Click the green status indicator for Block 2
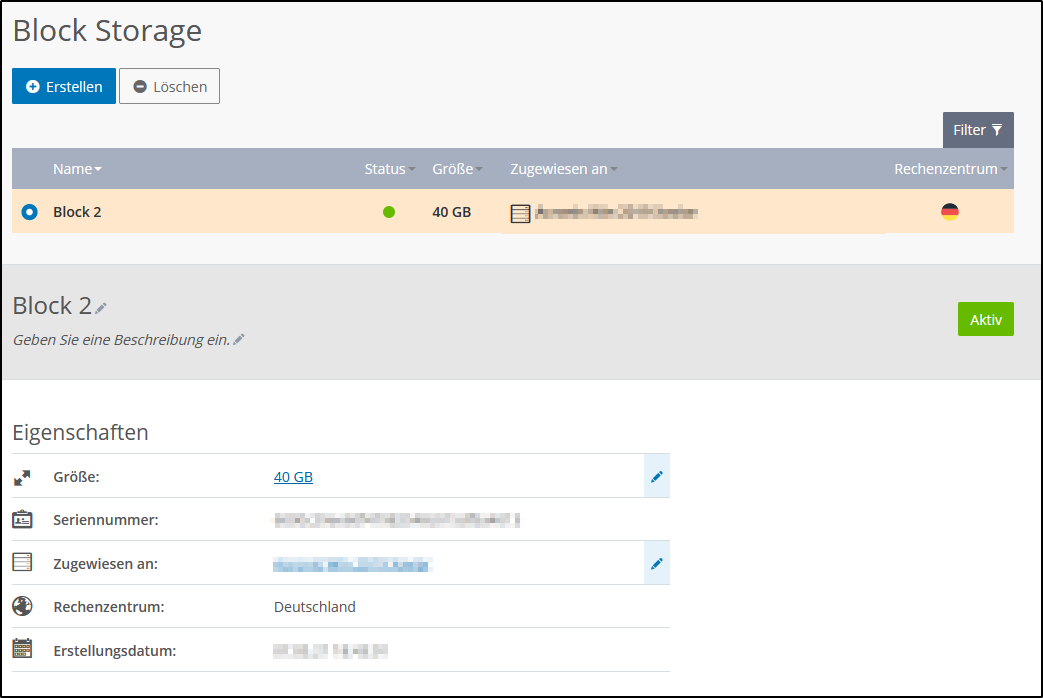This screenshot has width=1043, height=698. [389, 212]
